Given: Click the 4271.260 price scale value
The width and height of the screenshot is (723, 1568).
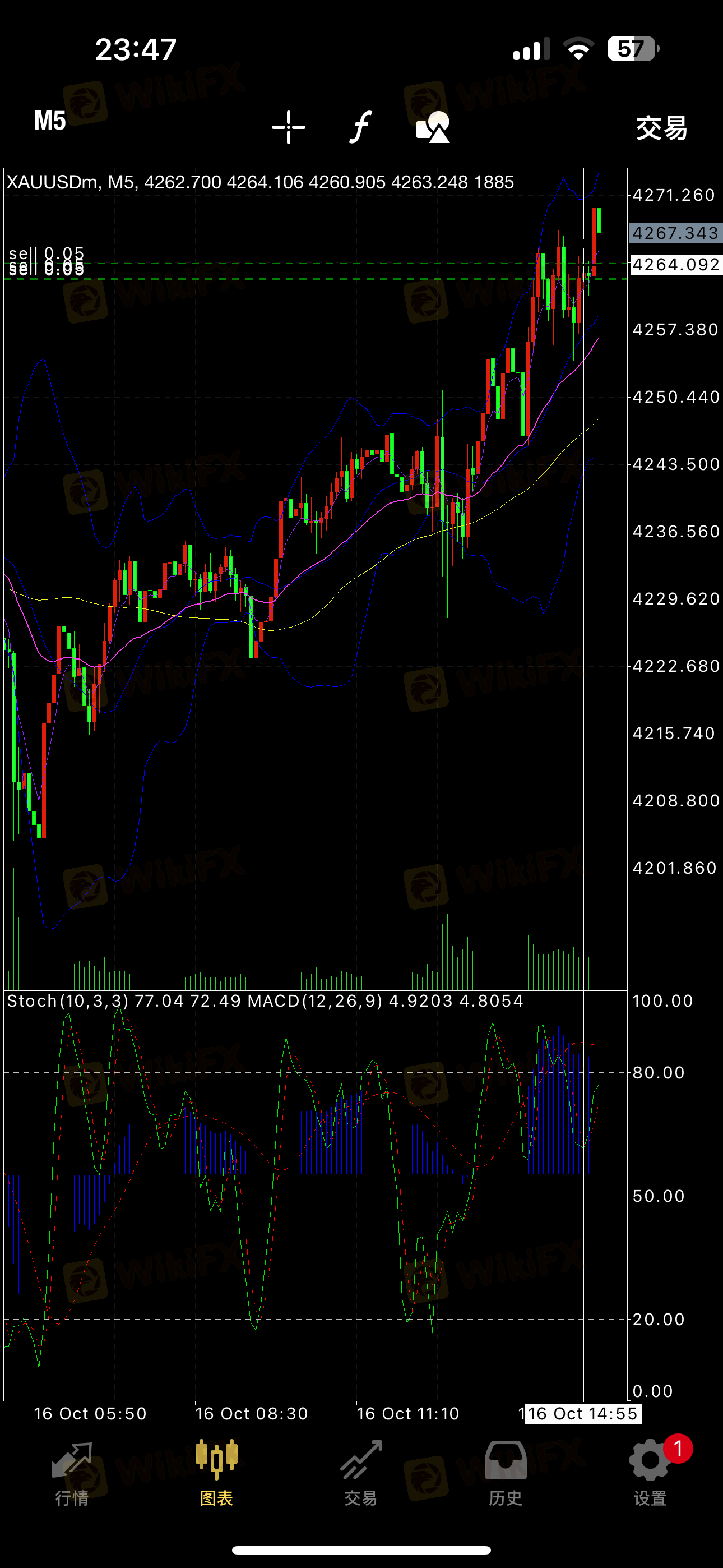Looking at the screenshot, I should pyautogui.click(x=674, y=195).
